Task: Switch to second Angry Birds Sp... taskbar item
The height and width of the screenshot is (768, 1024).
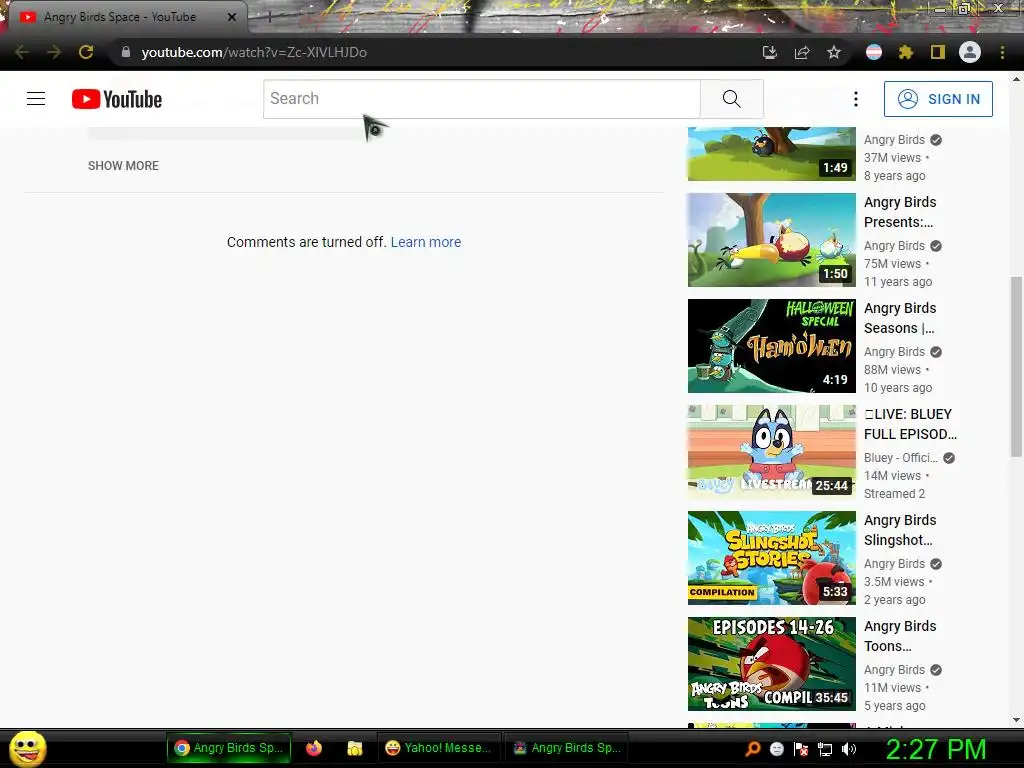Action: (x=567, y=748)
